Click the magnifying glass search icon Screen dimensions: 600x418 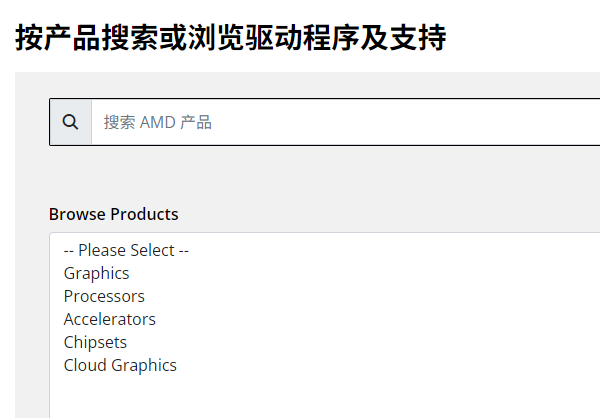tap(70, 122)
